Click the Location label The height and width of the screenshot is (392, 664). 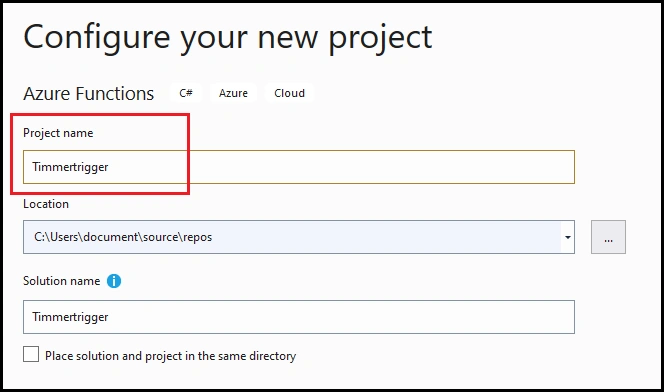click(46, 204)
